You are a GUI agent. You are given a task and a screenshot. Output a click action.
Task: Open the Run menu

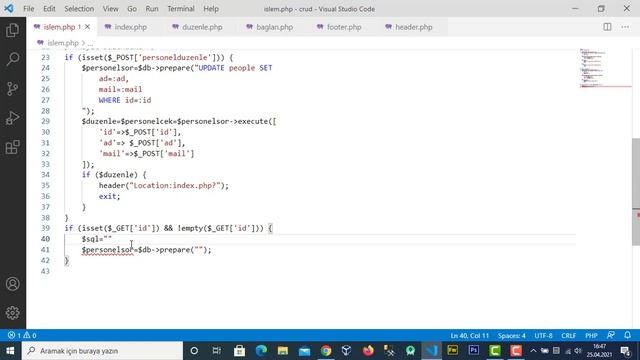[152, 9]
